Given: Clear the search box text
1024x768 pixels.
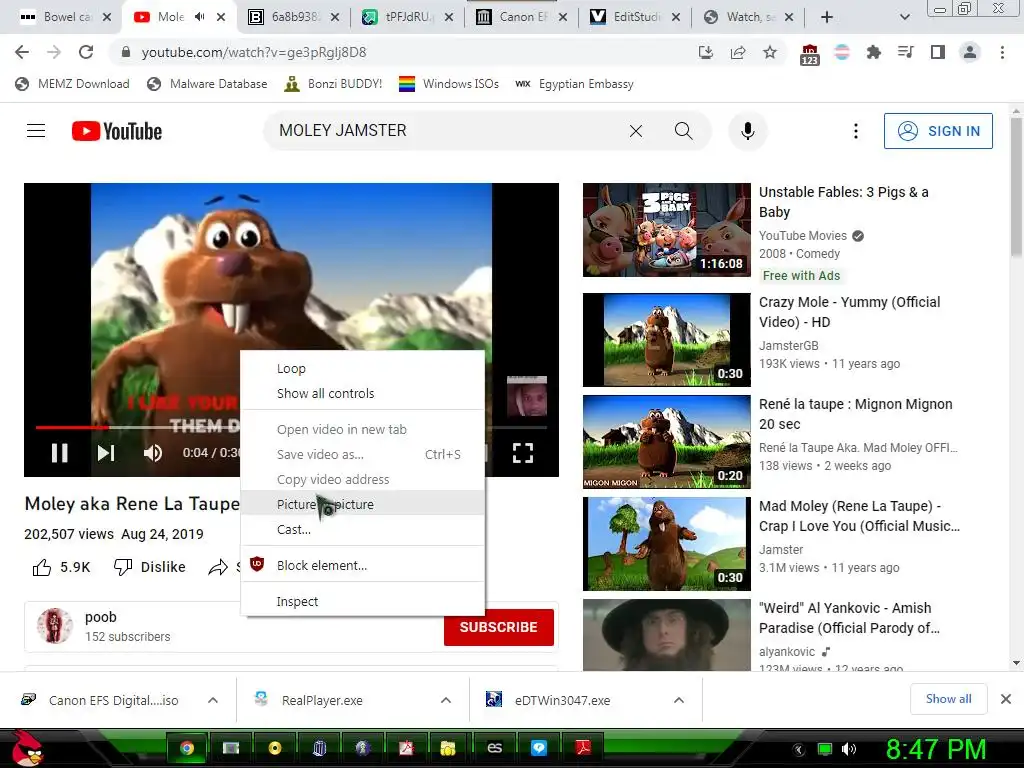Looking at the screenshot, I should pos(635,131).
